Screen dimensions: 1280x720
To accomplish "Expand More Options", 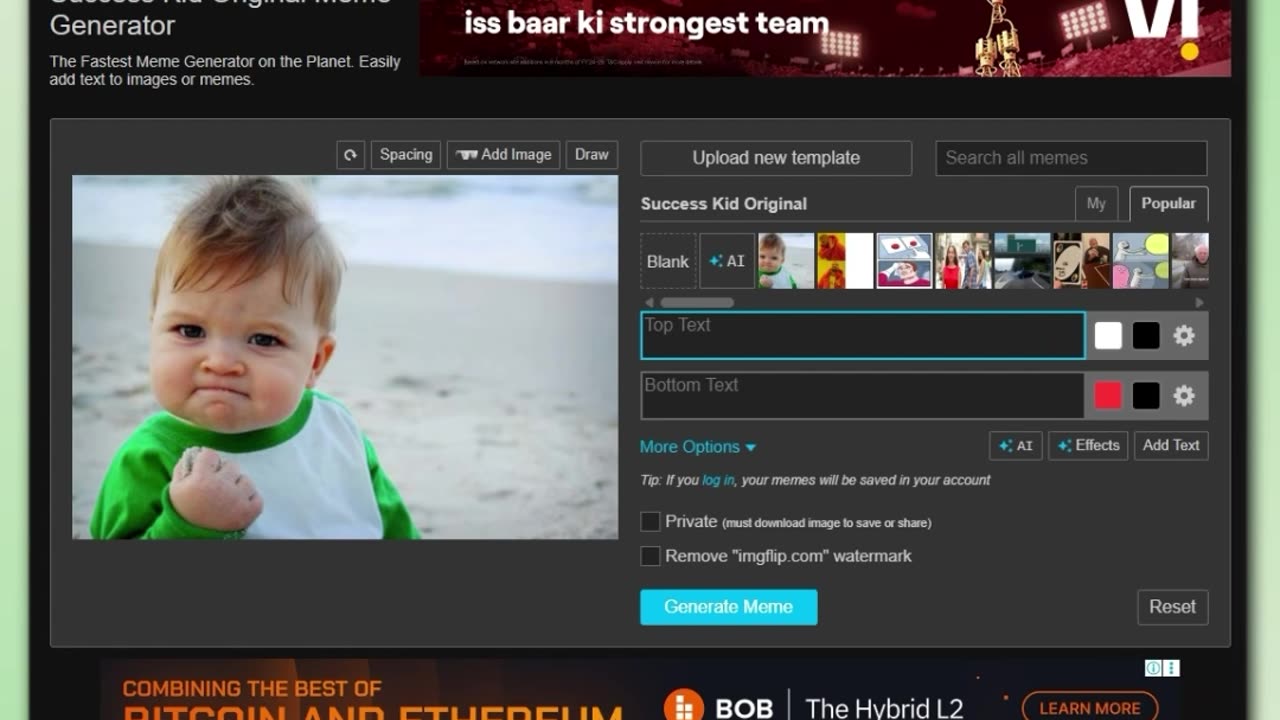I will click(x=698, y=447).
